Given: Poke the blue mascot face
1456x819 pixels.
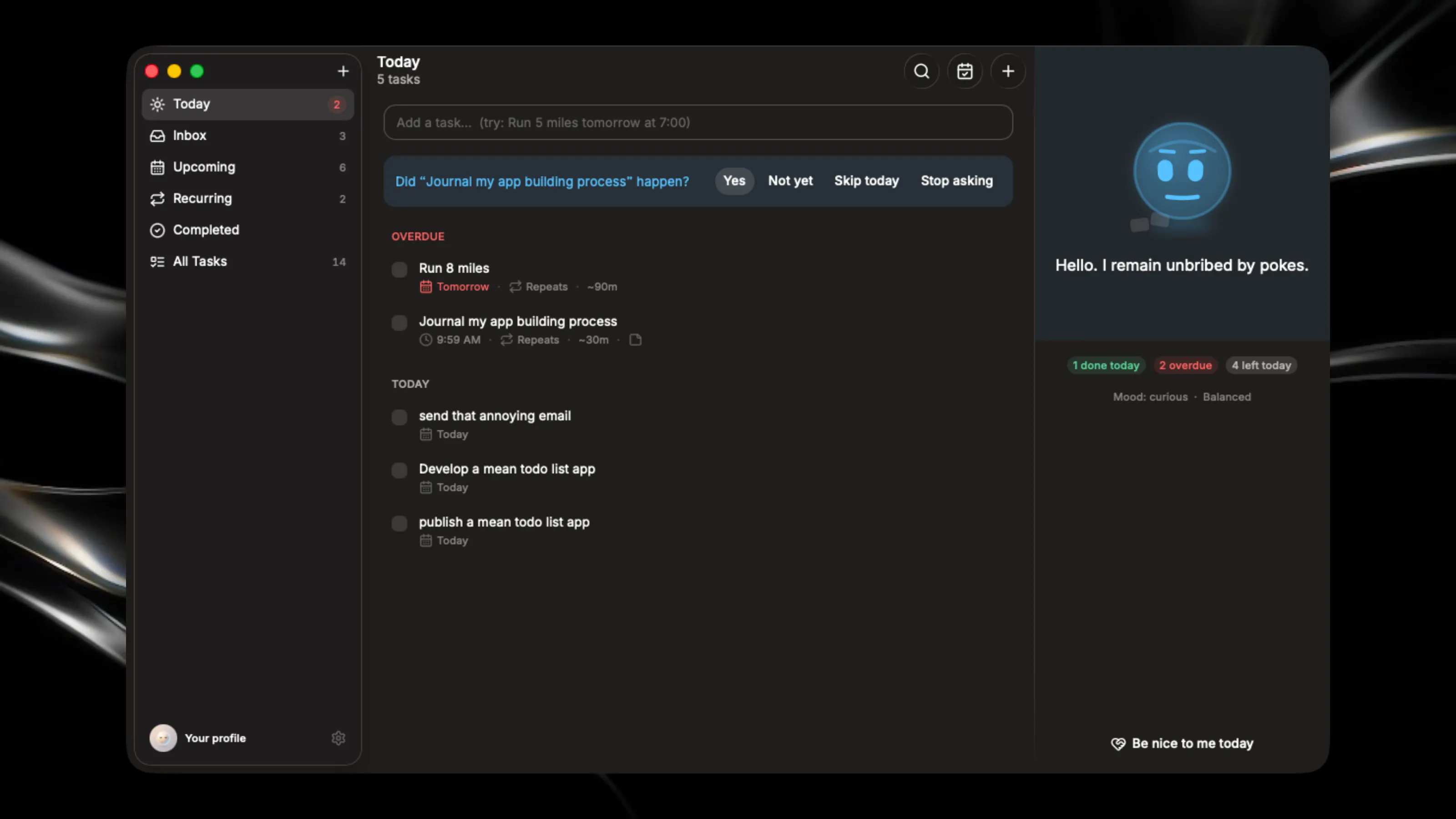Looking at the screenshot, I should click(x=1182, y=171).
